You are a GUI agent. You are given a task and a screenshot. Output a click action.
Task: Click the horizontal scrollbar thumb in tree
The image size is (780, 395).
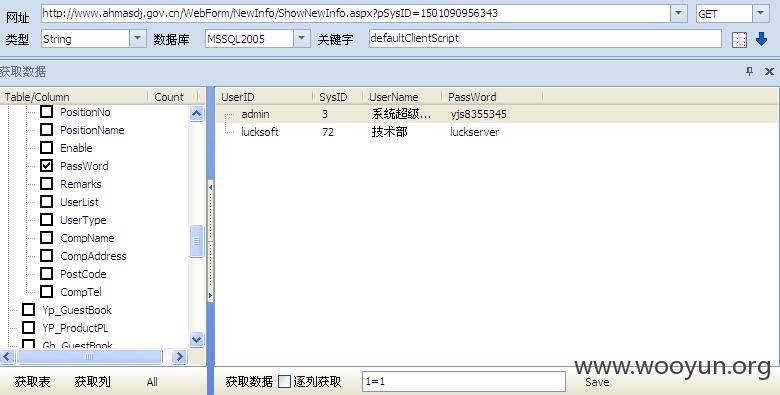(89, 356)
